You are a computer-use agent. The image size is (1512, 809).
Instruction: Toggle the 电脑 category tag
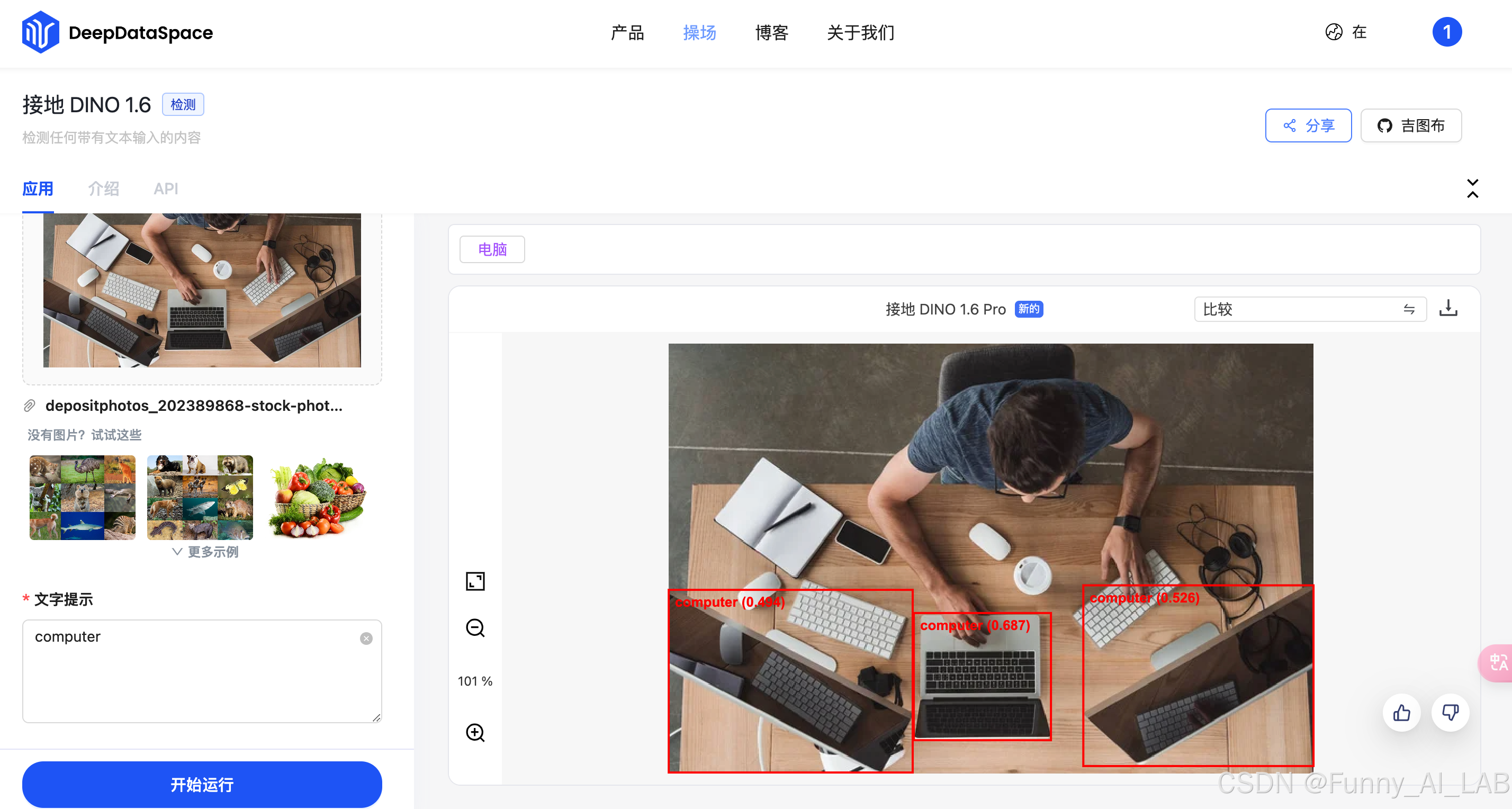click(492, 249)
